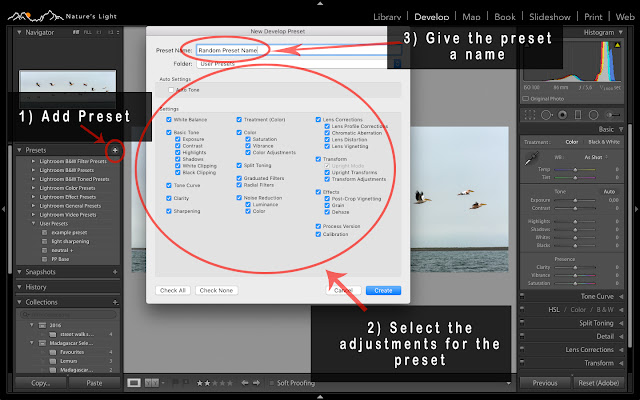Click the Check None button

pos(216,290)
